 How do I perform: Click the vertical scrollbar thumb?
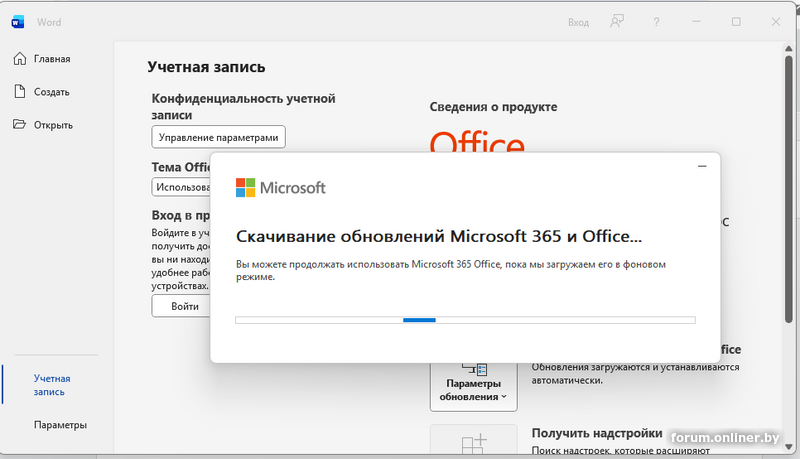[x=789, y=189]
